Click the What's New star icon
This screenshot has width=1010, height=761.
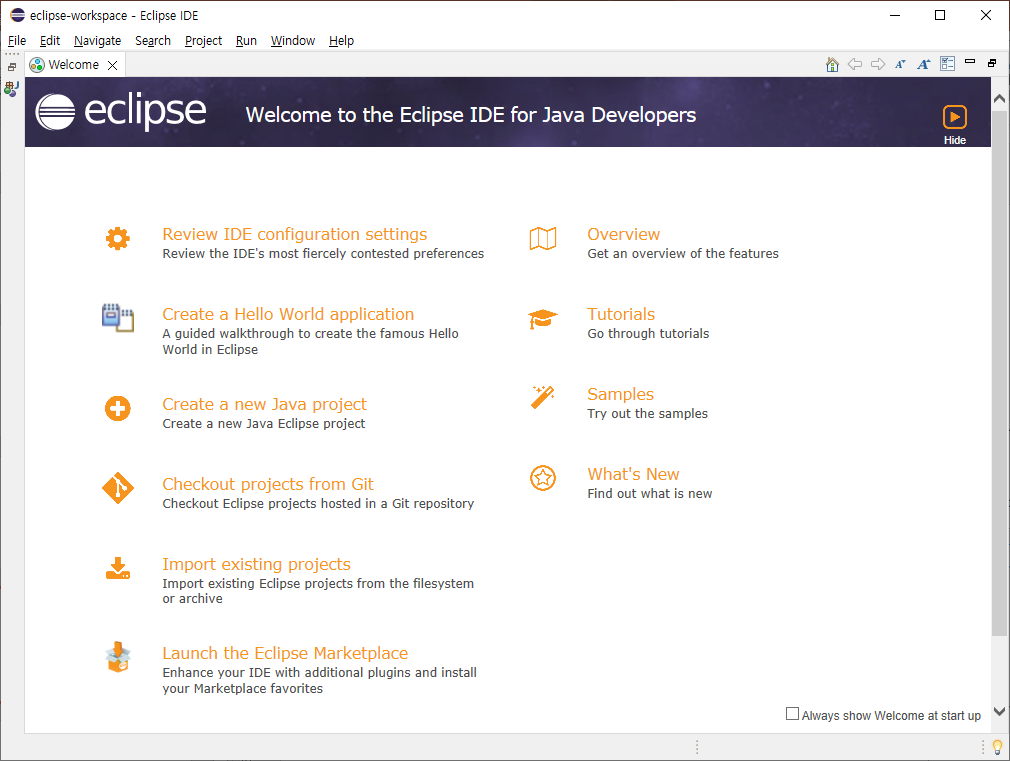(543, 478)
